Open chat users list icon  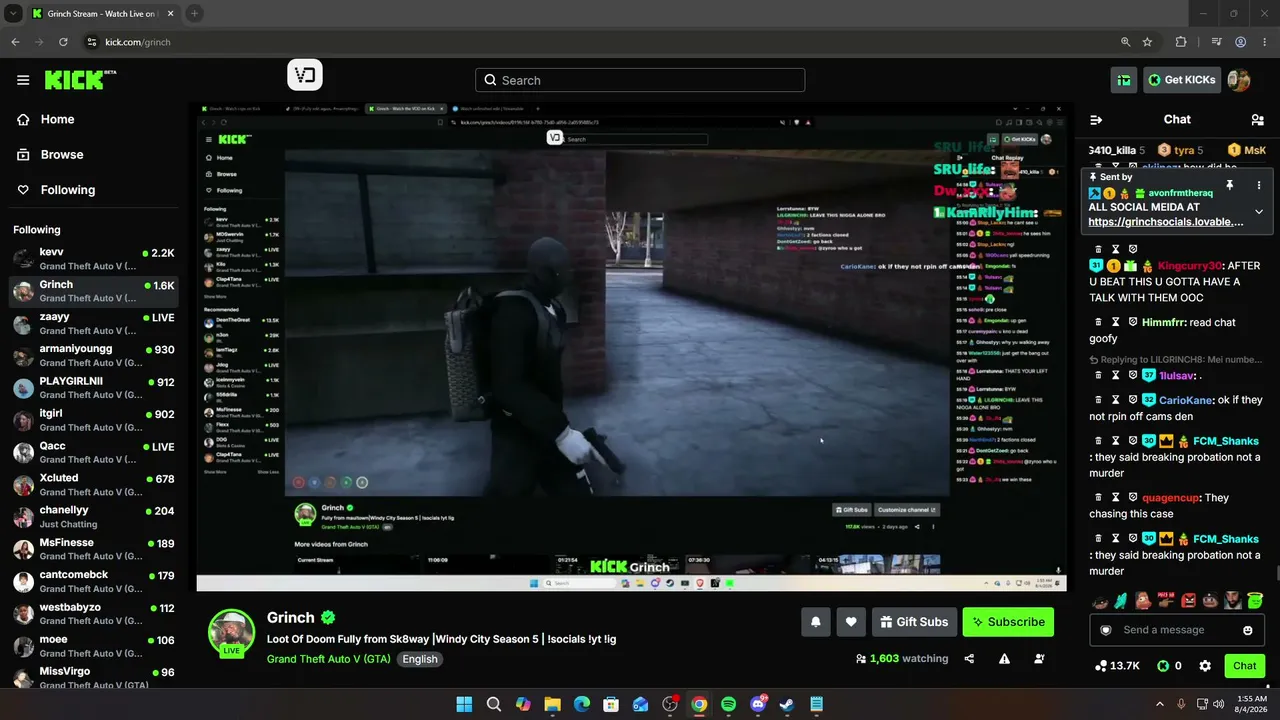[1259, 120]
